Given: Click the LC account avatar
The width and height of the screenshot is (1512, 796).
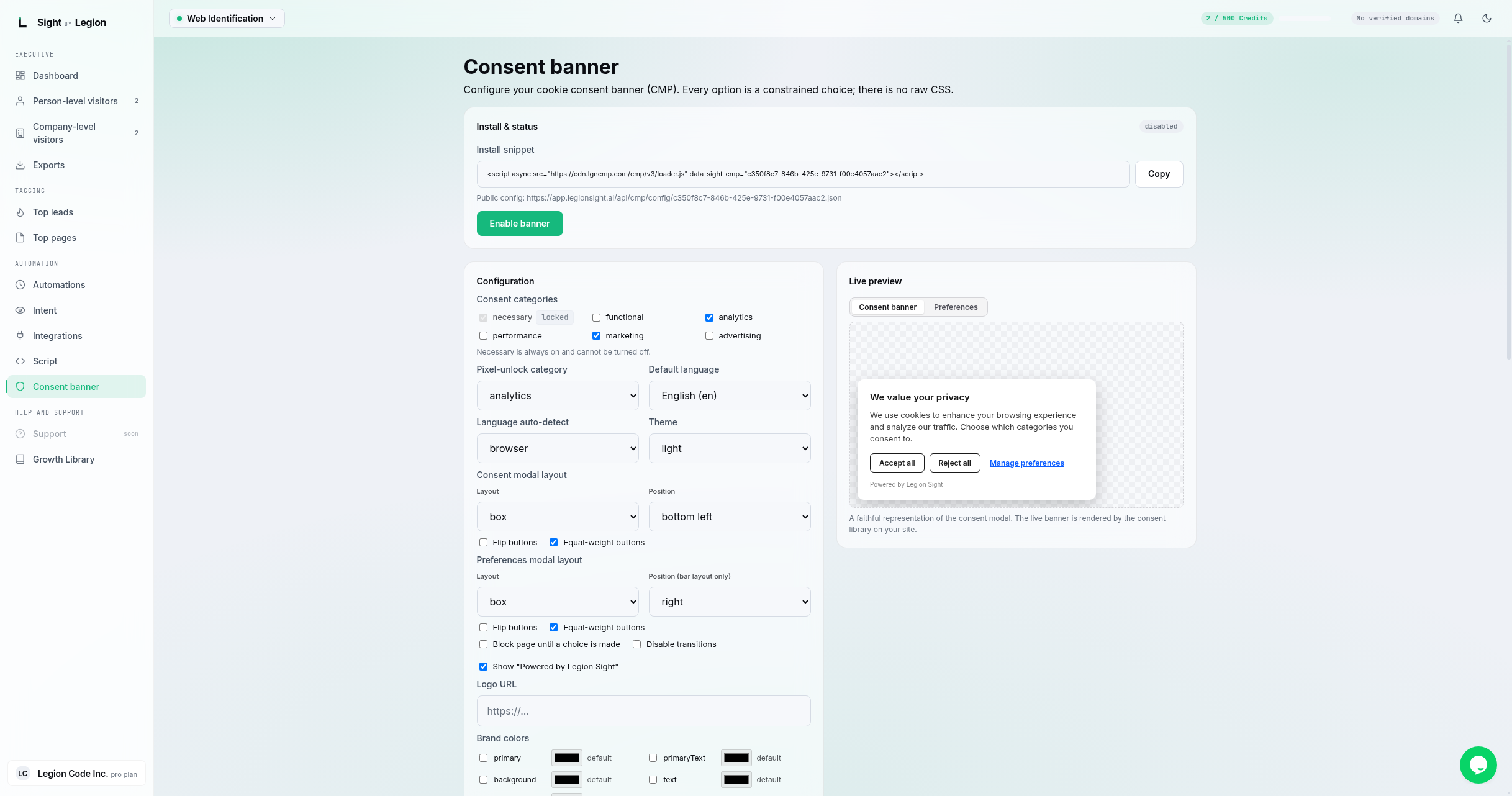Looking at the screenshot, I should [x=23, y=774].
